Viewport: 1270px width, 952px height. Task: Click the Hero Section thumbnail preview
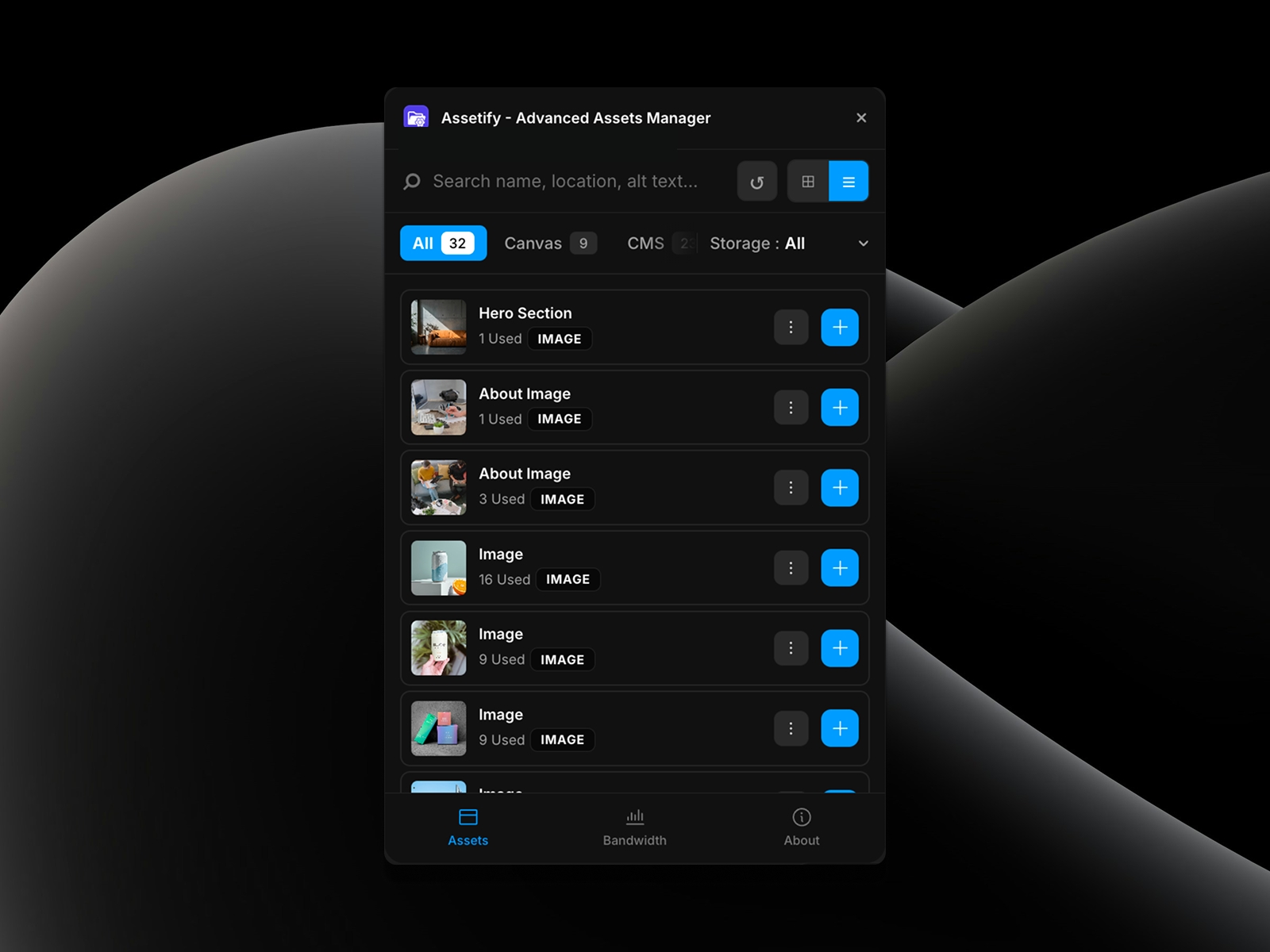coord(437,327)
